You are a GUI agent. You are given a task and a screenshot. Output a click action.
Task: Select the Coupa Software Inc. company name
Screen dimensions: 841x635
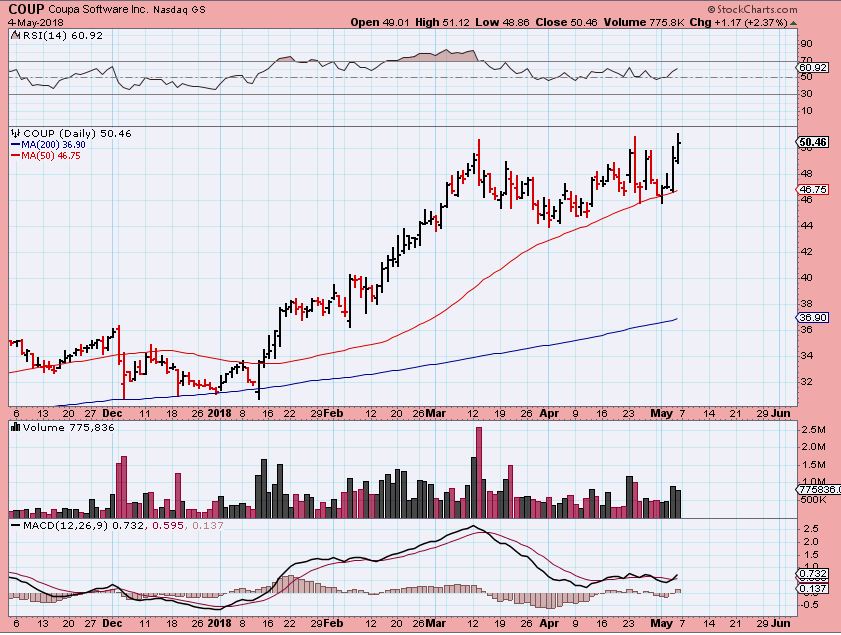tap(98, 10)
